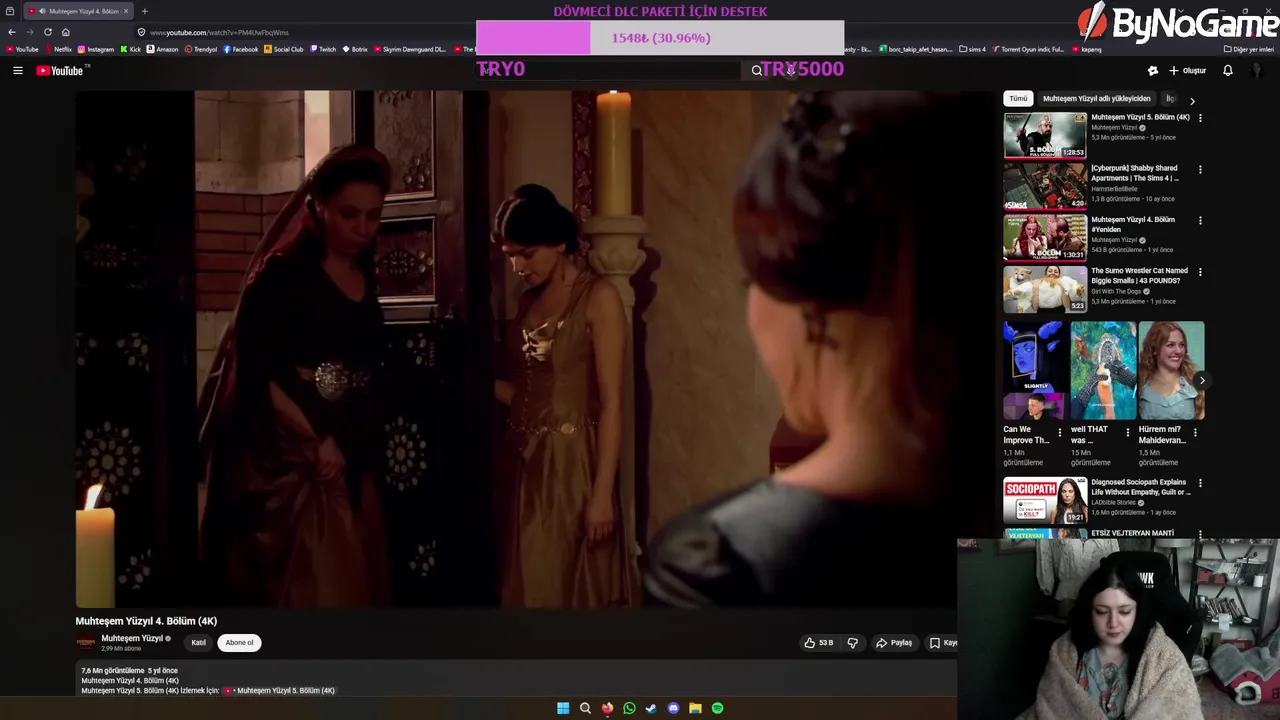Open the browser icon in the taskbar

click(607, 708)
